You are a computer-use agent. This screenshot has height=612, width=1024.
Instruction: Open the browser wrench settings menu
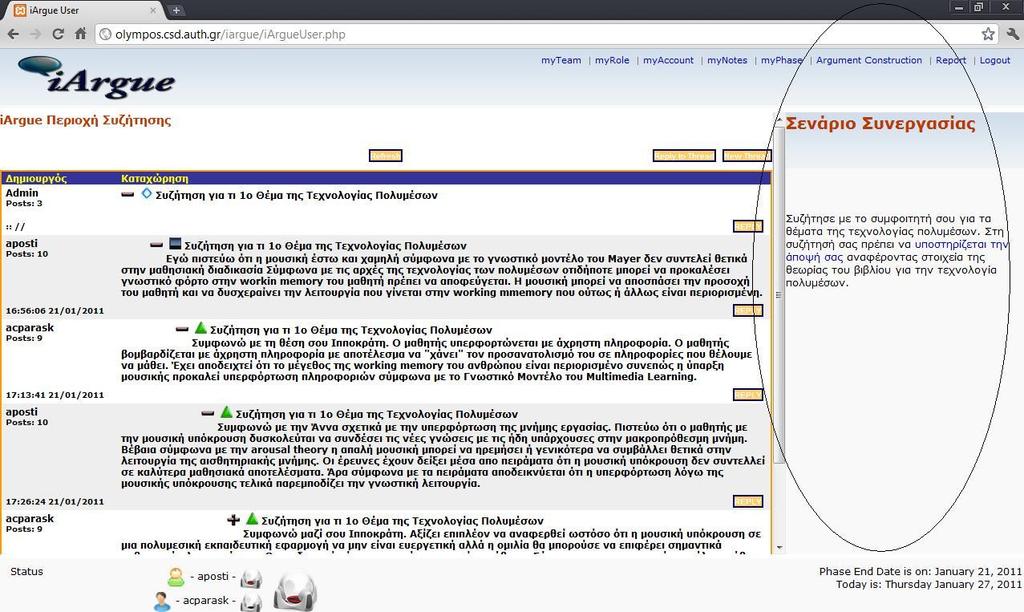point(1012,34)
